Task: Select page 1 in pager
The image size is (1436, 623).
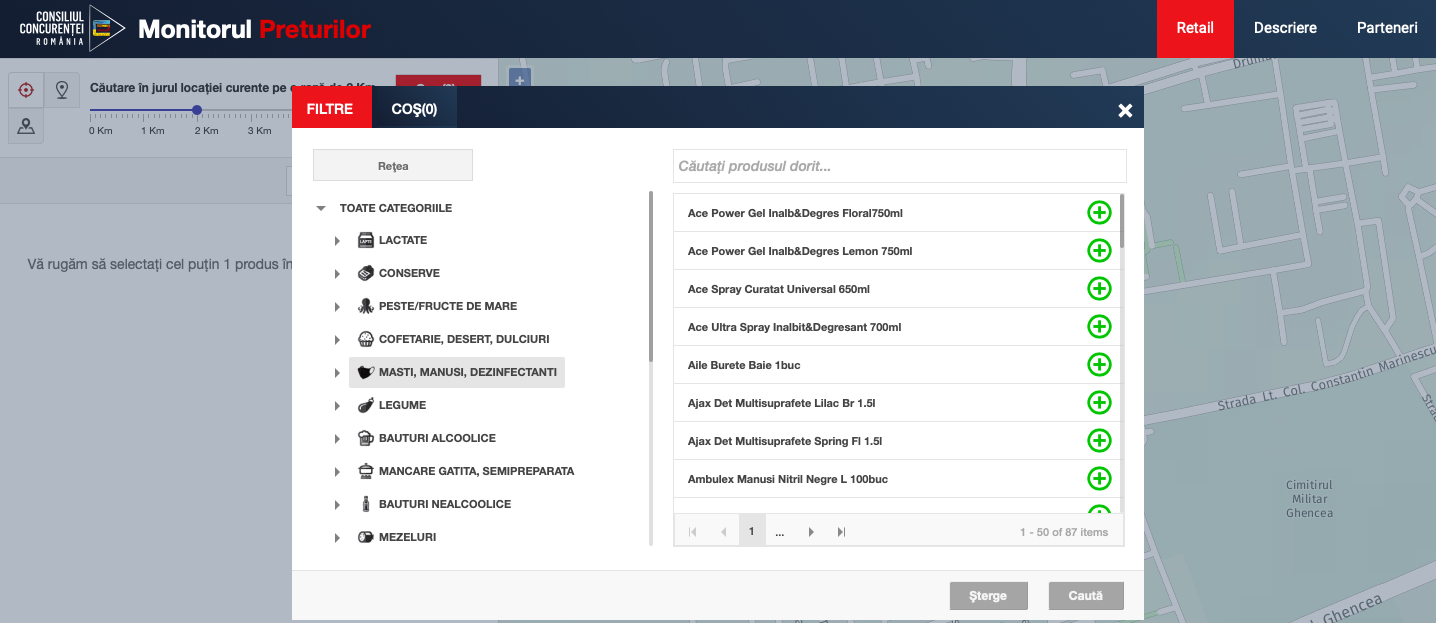Action: click(752, 532)
